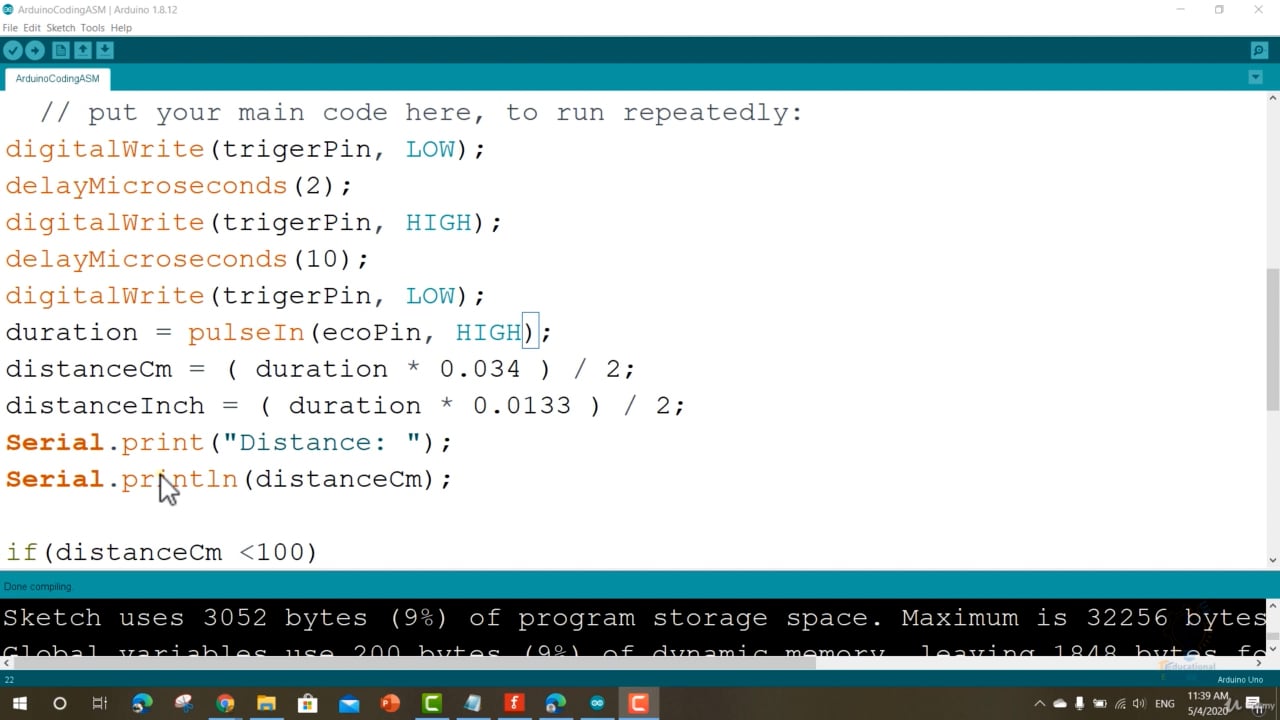1280x720 pixels.
Task: Select the ArduinoCodingASM sketch tab
Action: 57,78
